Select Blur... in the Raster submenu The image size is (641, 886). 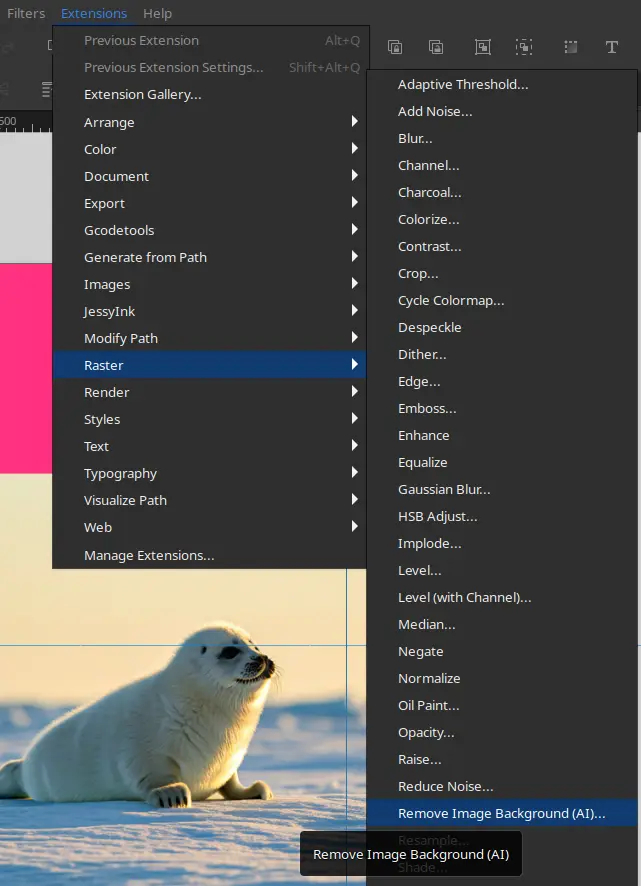click(x=502, y=138)
